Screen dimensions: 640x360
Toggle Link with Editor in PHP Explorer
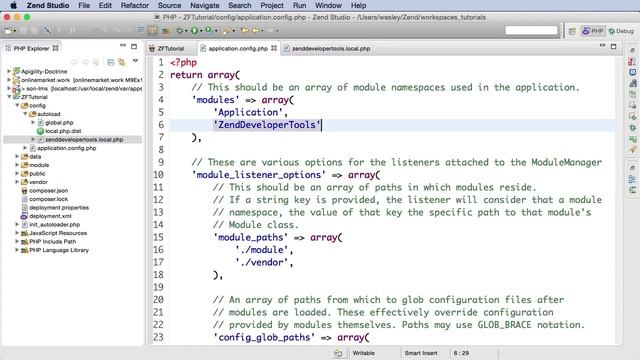tap(122, 62)
